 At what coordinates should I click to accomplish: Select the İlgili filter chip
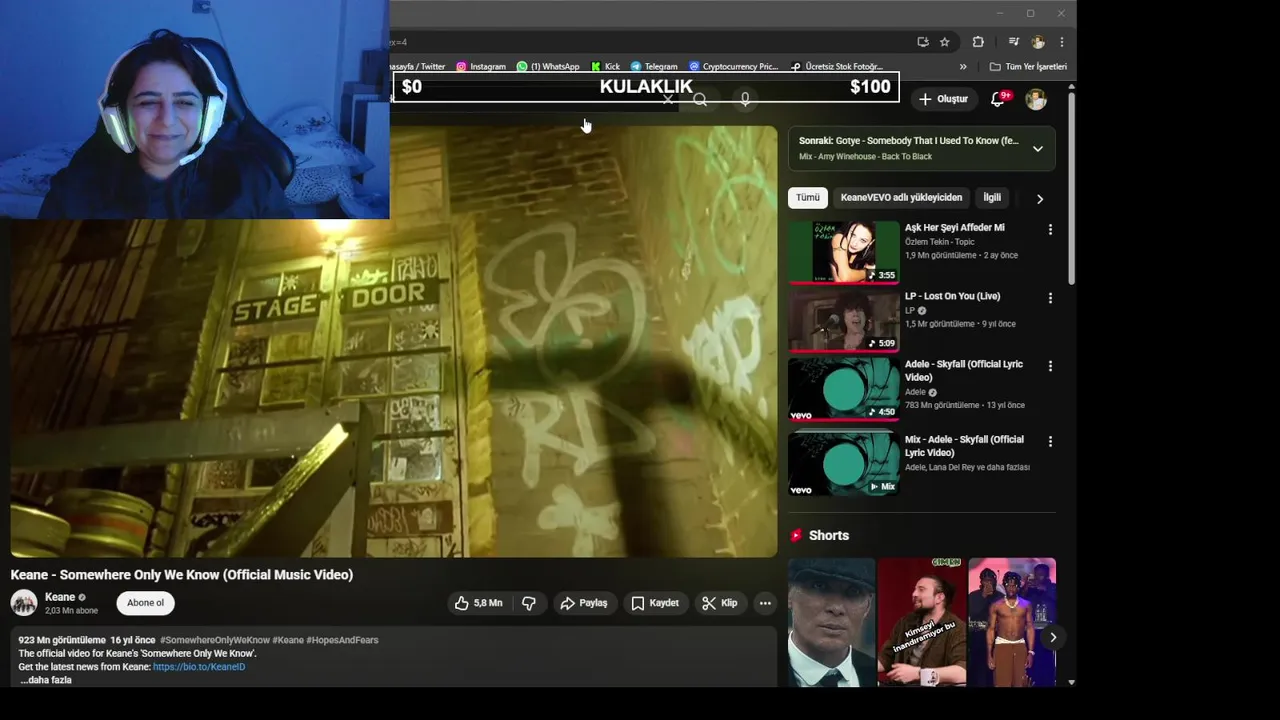(992, 198)
